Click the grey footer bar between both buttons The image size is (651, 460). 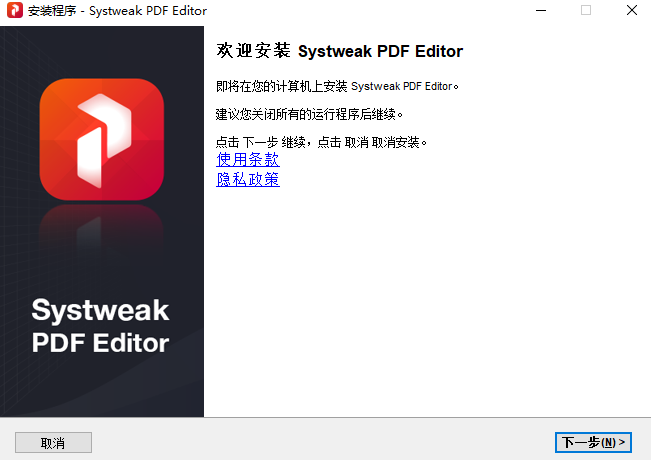[x=320, y=441]
